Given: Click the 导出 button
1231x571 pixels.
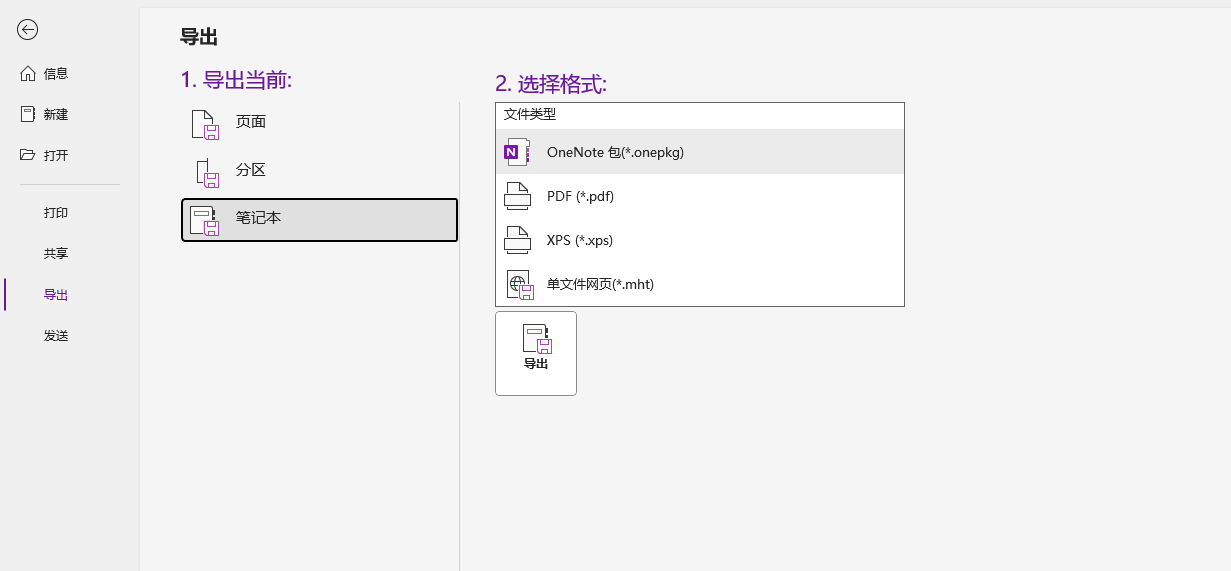Looking at the screenshot, I should (x=536, y=353).
